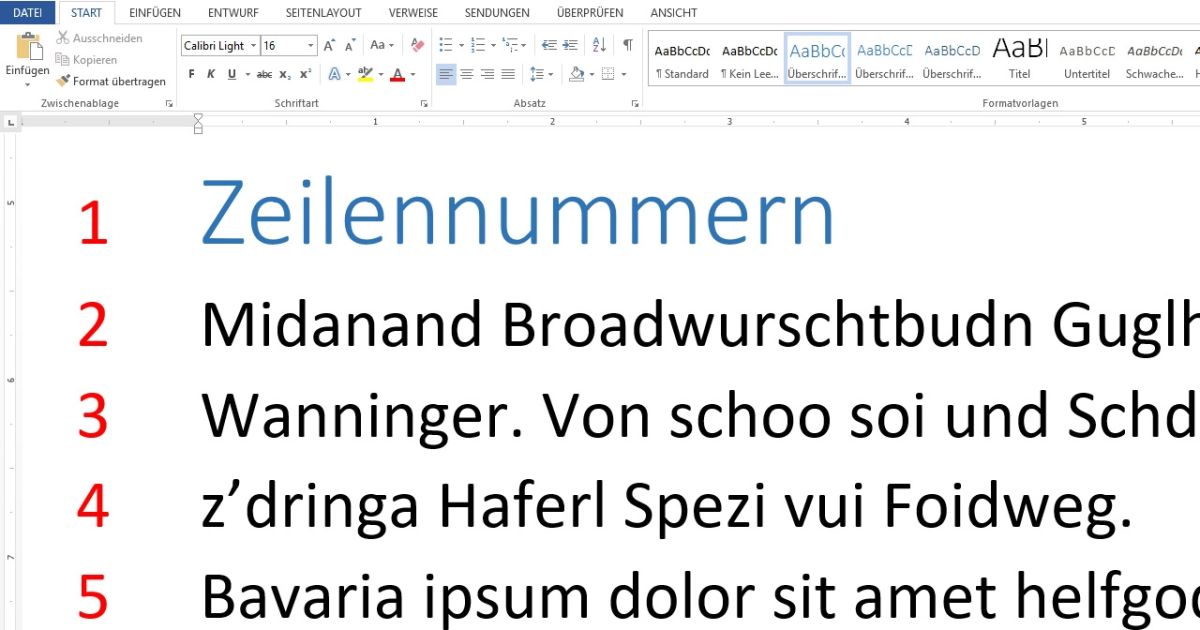1200x630 pixels.
Task: Open the font size dropdown showing 16
Action: pos(309,45)
